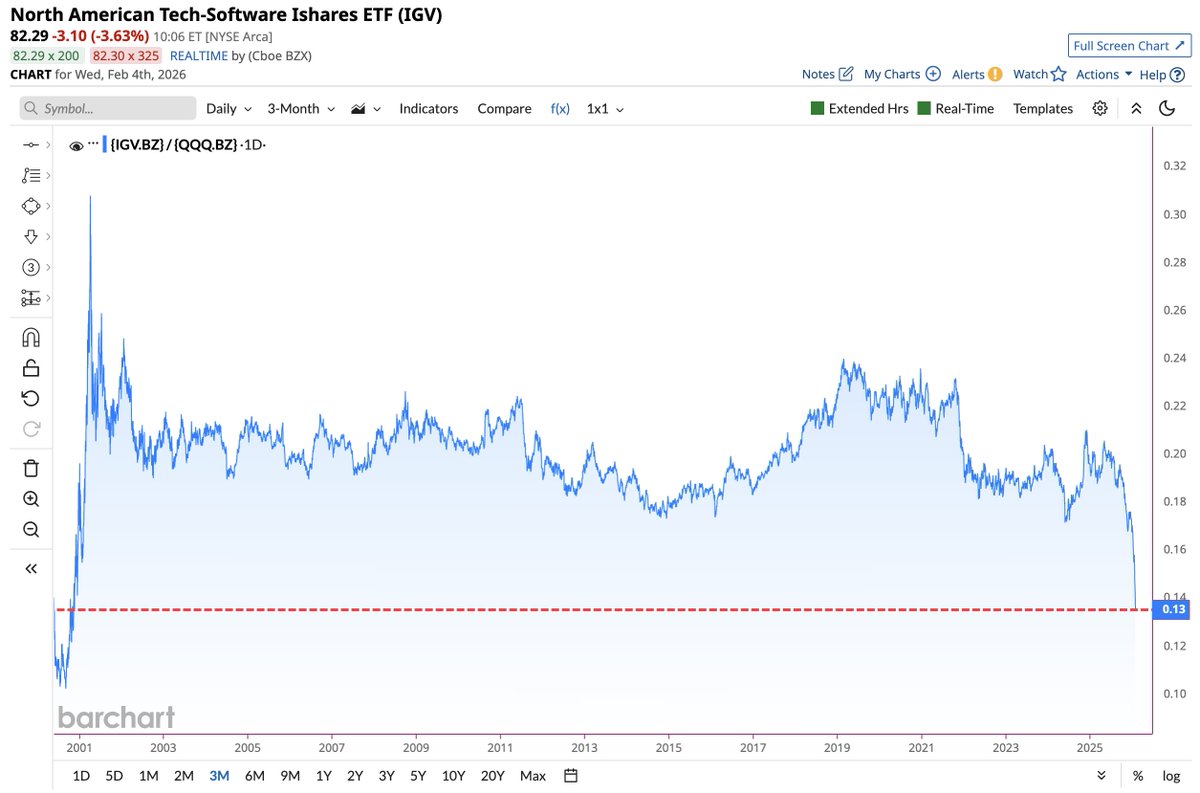Toggle Extended Hrs checkbox
1200x793 pixels.
tap(859, 108)
